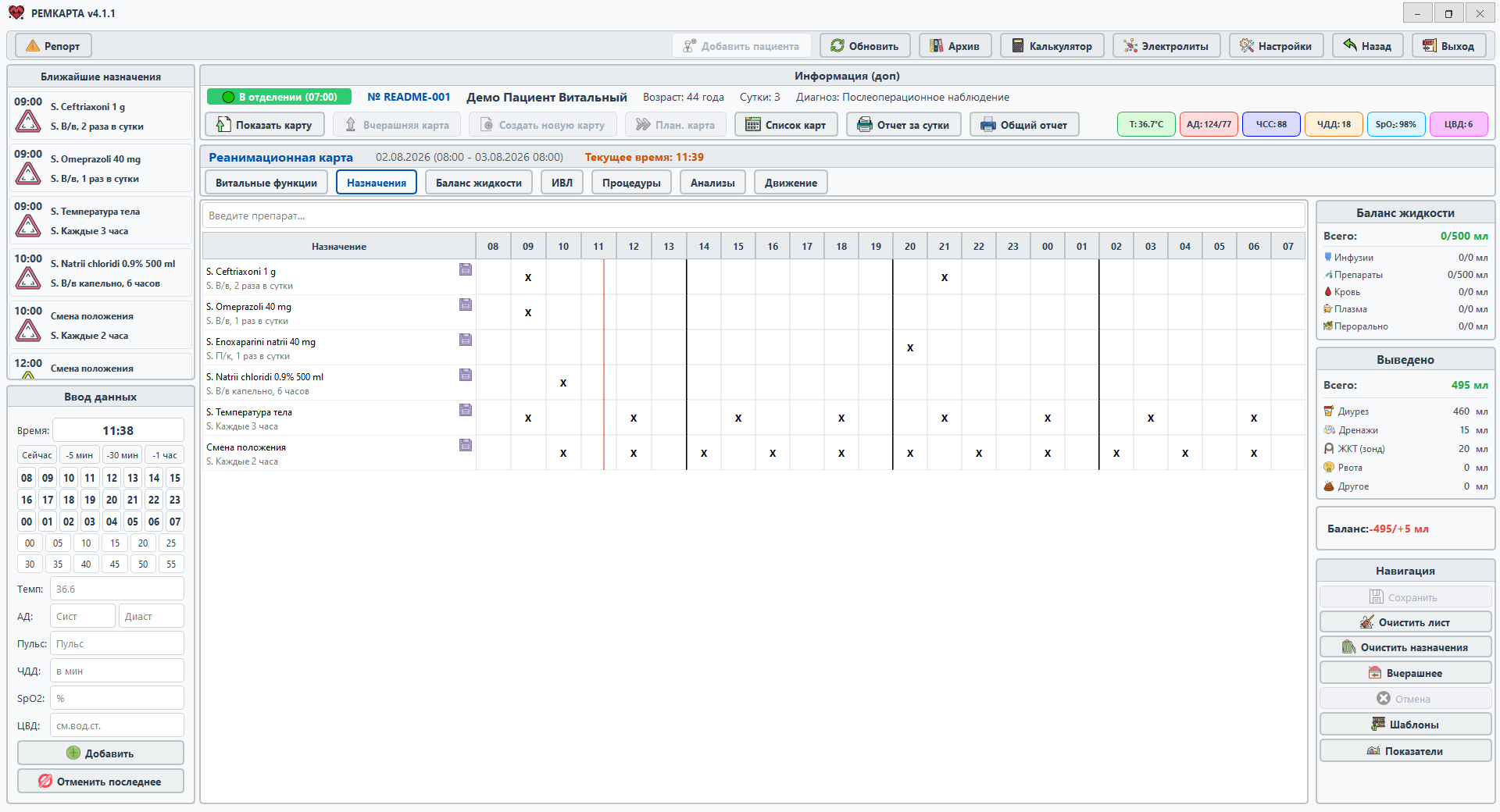Screen dimensions: 1500x812
Task: Switch to the Анализы tab
Action: pos(712,183)
